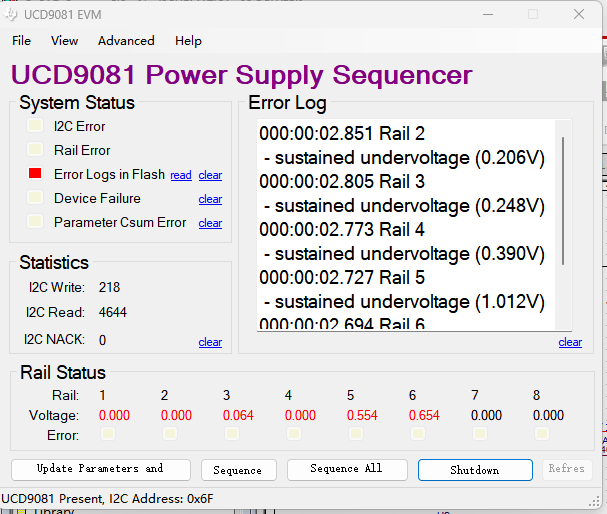
Task: Clear the I2C statistics
Action: pos(210,342)
